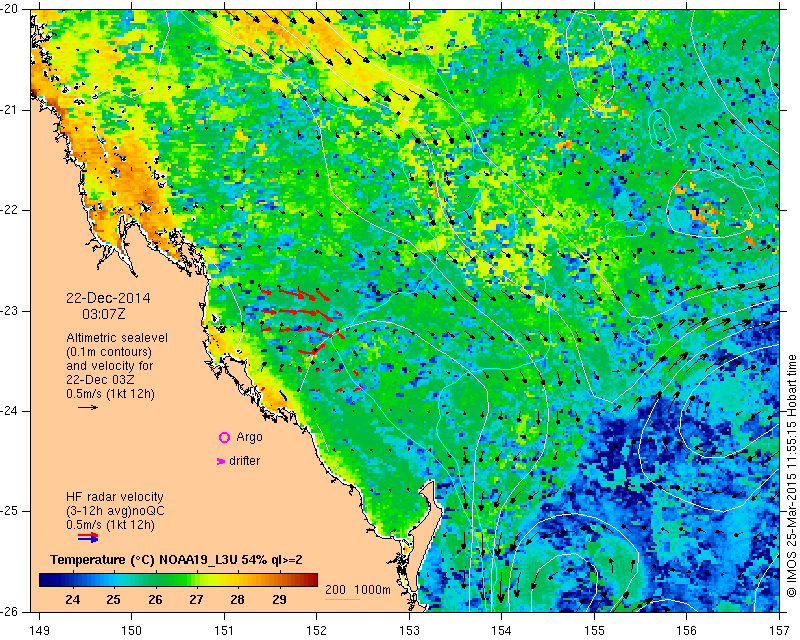Click the magenta drifter legend marker
Viewport: 800px width, 640px height.
pos(221,461)
